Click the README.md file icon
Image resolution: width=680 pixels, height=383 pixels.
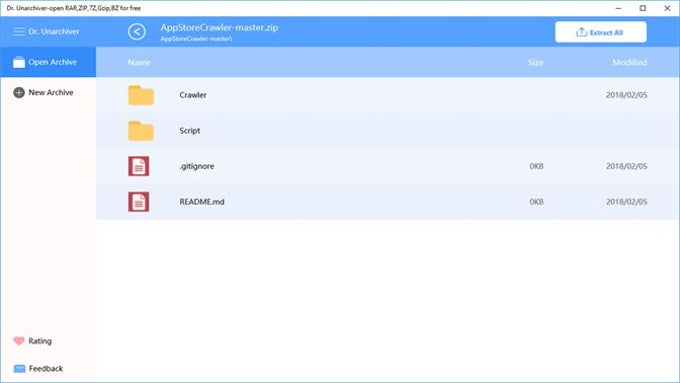pos(139,202)
